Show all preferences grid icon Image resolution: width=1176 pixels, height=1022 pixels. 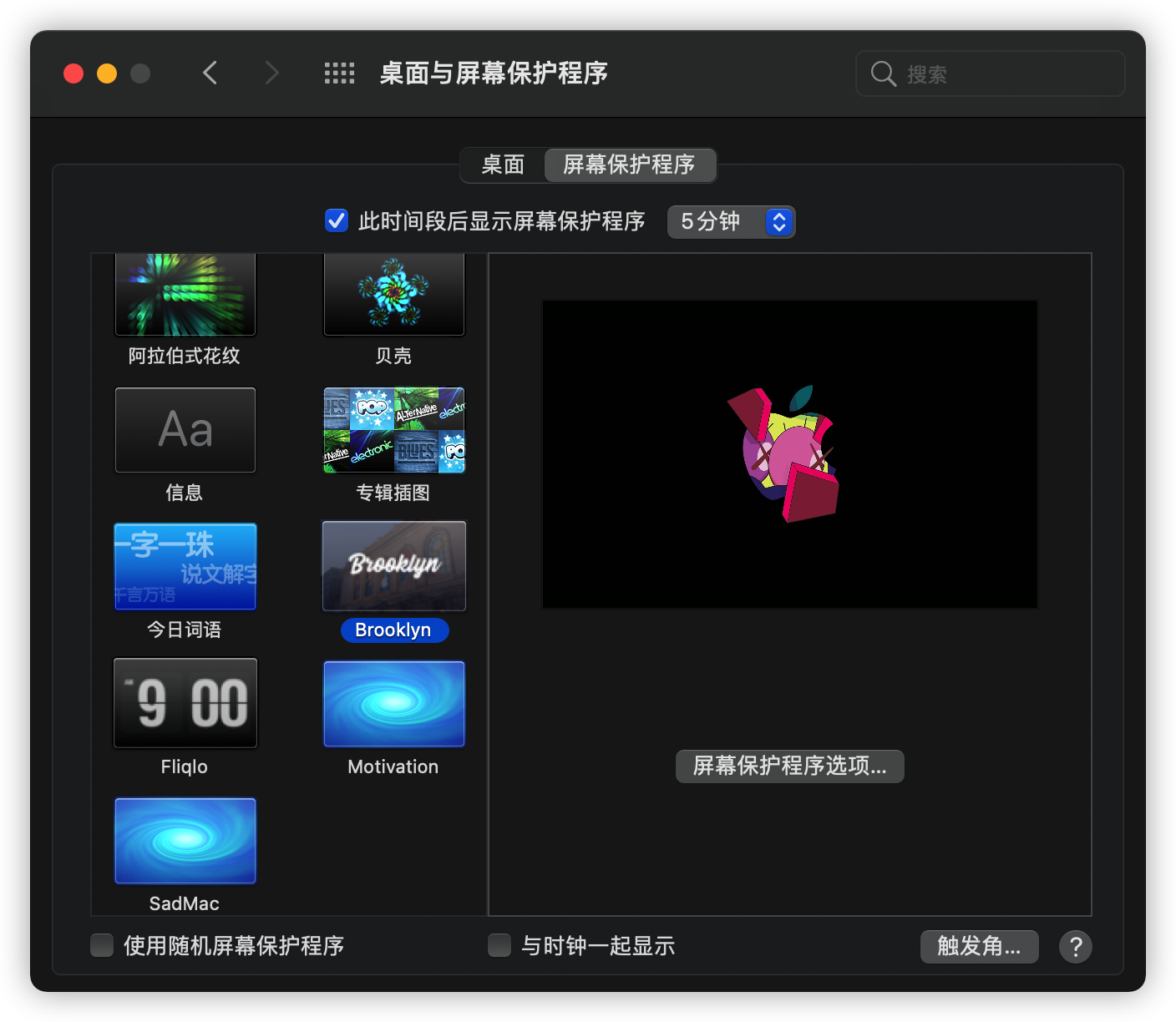339,73
